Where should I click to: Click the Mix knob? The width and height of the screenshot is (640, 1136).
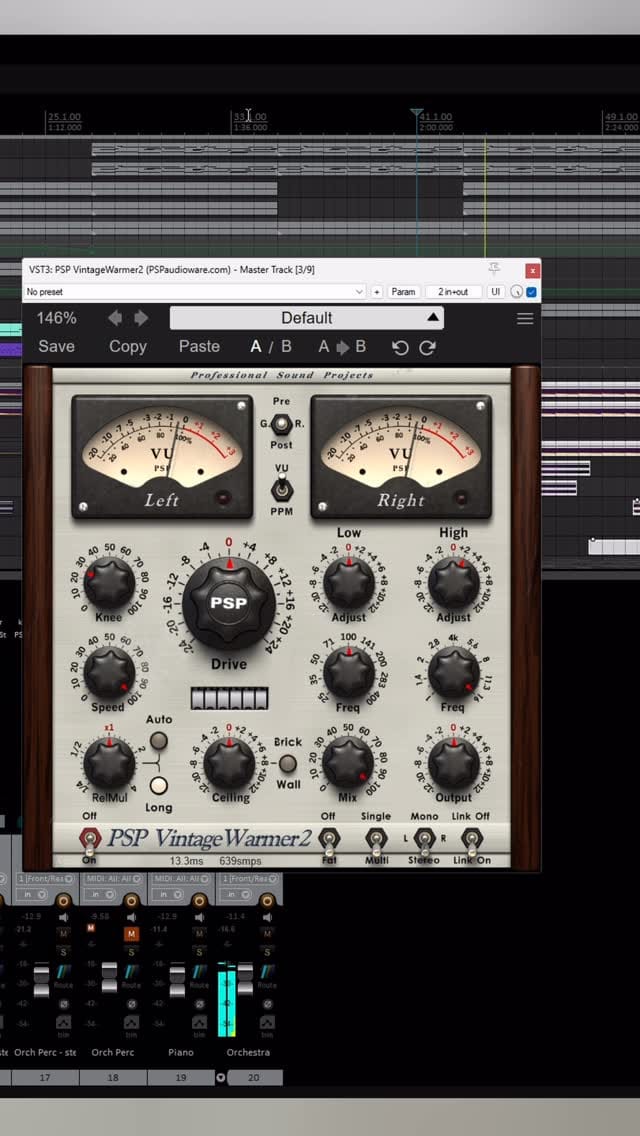[x=349, y=764]
